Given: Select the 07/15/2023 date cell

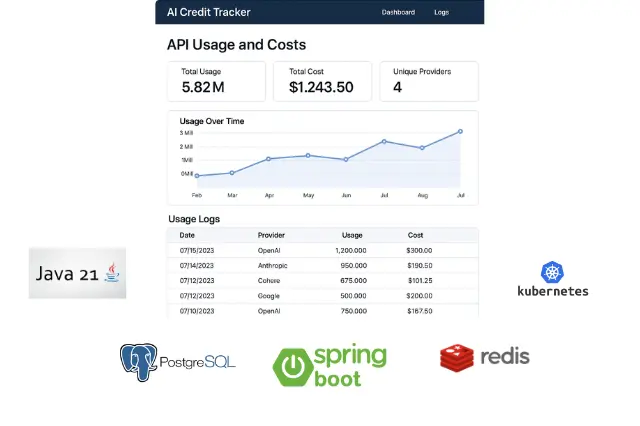Looking at the screenshot, I should pos(197,251).
